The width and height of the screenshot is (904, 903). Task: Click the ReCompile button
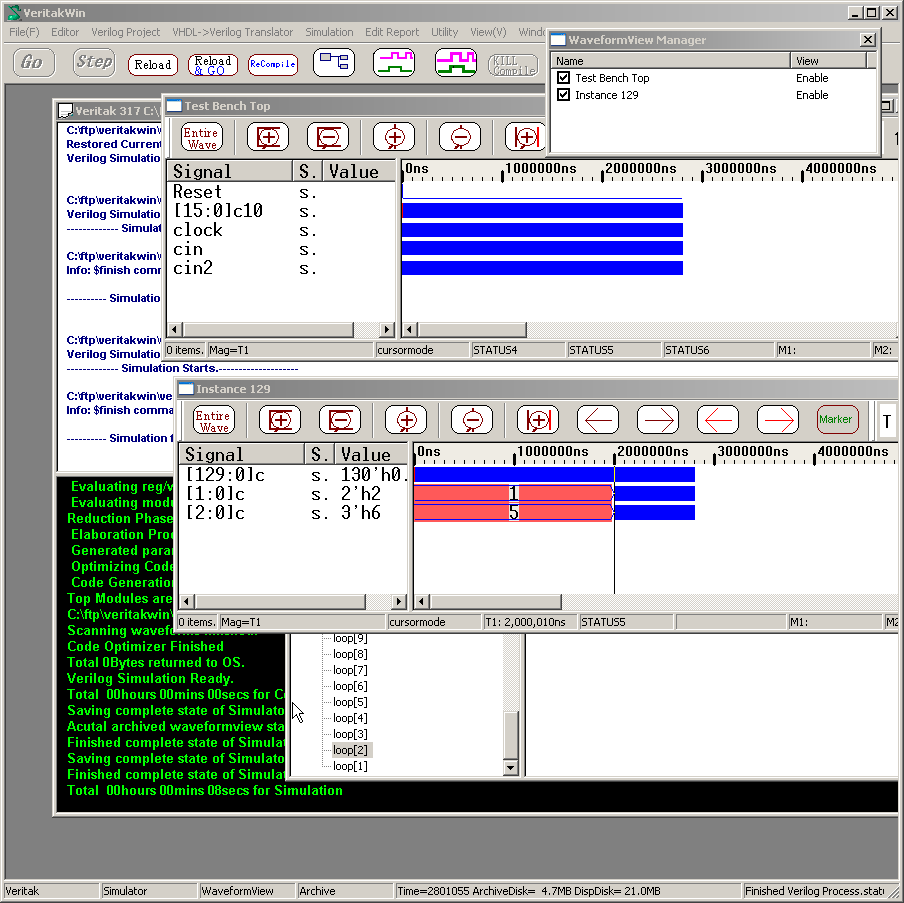[273, 65]
